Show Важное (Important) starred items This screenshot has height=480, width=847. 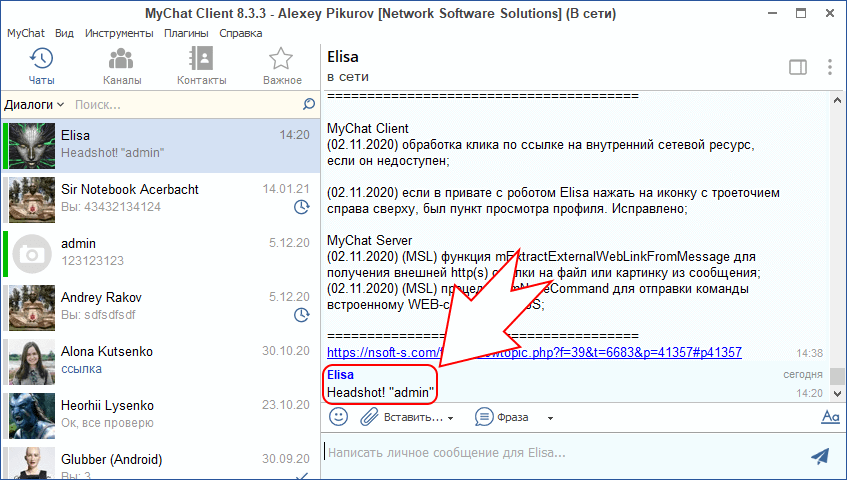tap(281, 66)
